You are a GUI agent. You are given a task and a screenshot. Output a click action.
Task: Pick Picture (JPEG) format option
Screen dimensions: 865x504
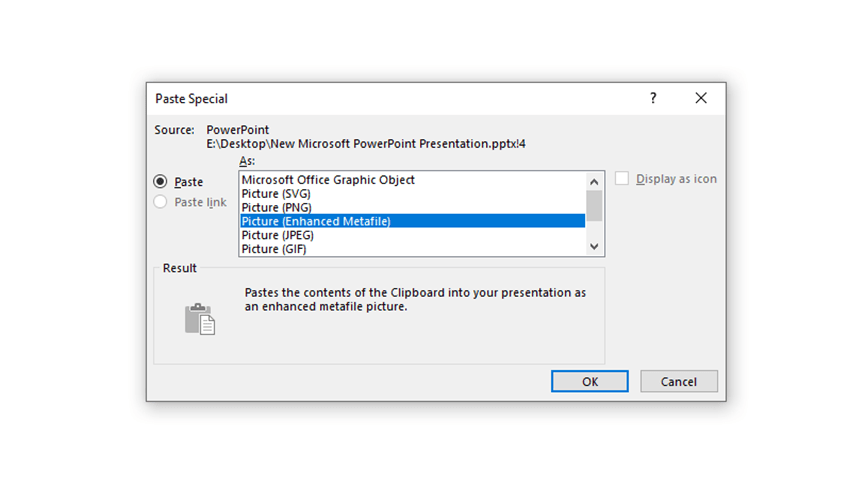pos(413,235)
